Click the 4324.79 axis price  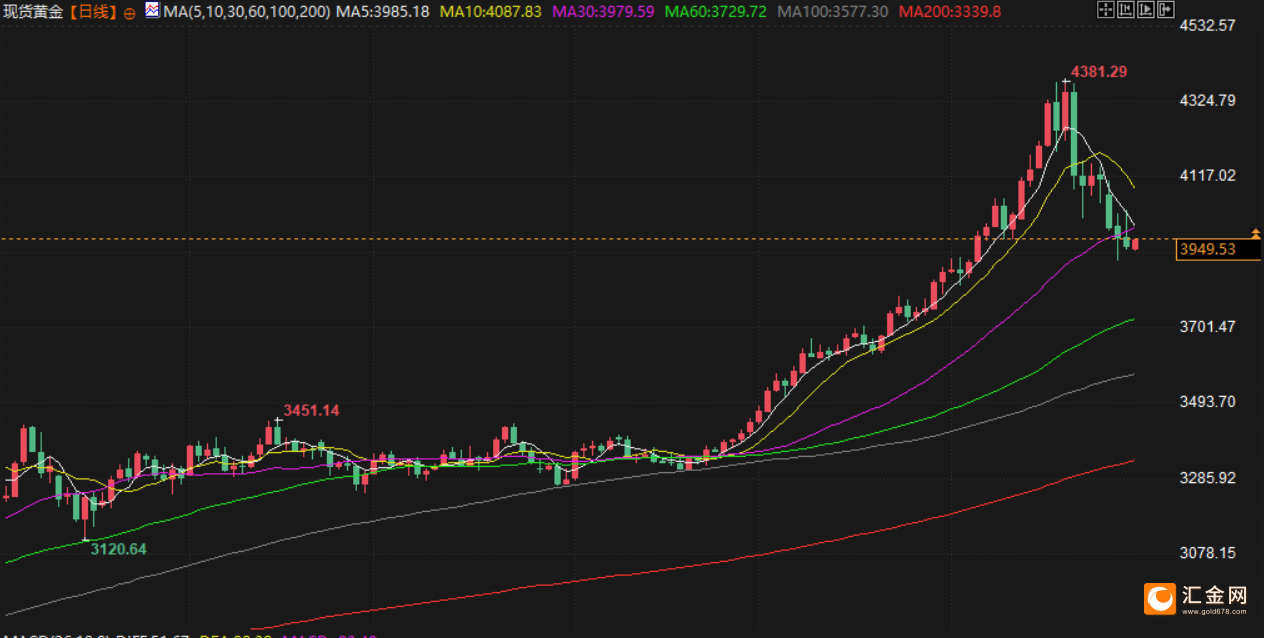tap(1208, 101)
